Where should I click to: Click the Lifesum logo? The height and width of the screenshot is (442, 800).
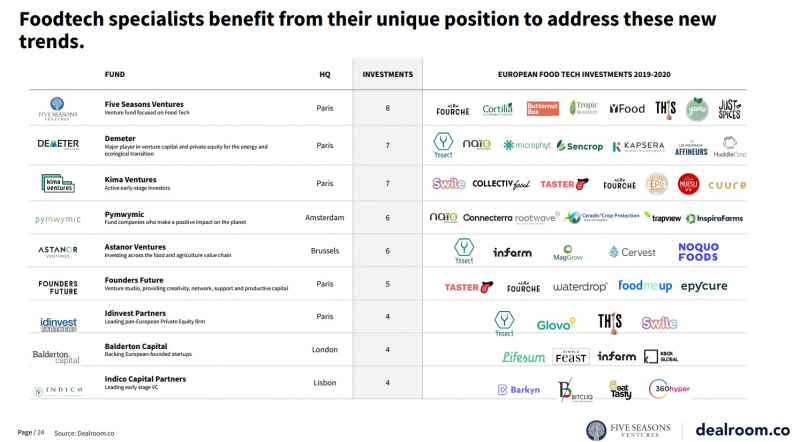tap(524, 356)
